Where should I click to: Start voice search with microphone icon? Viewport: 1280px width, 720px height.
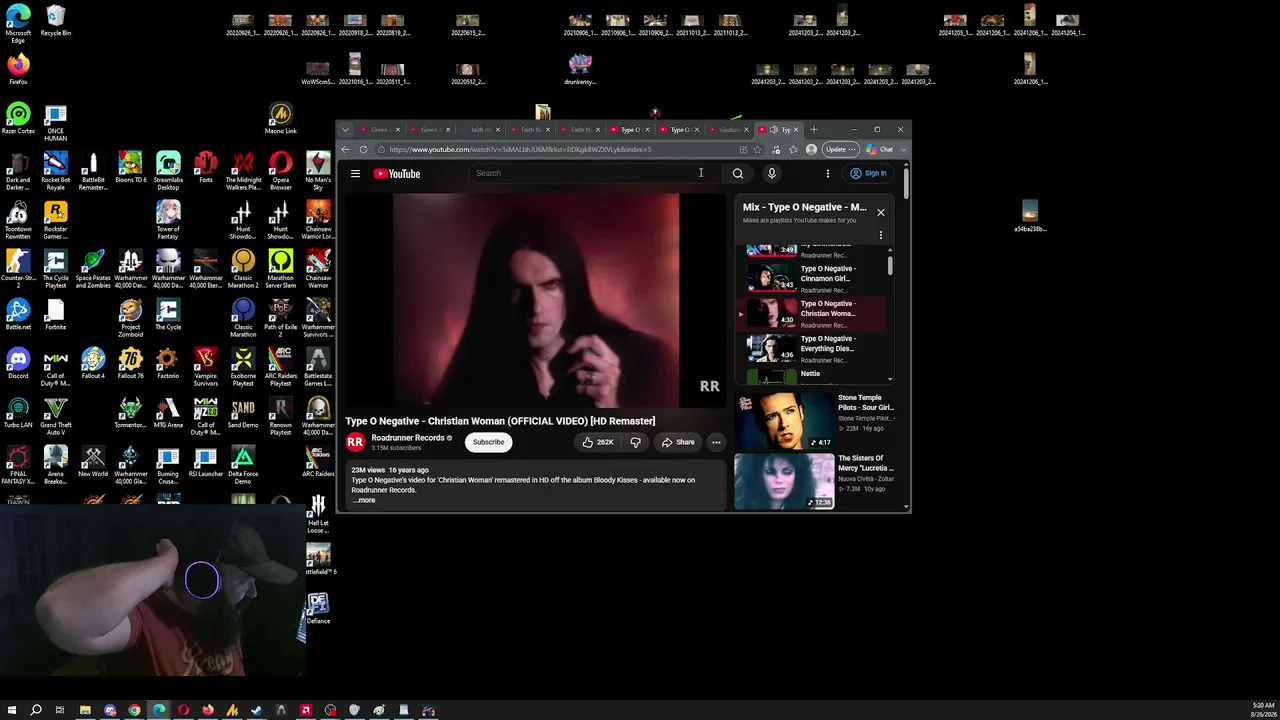click(771, 173)
